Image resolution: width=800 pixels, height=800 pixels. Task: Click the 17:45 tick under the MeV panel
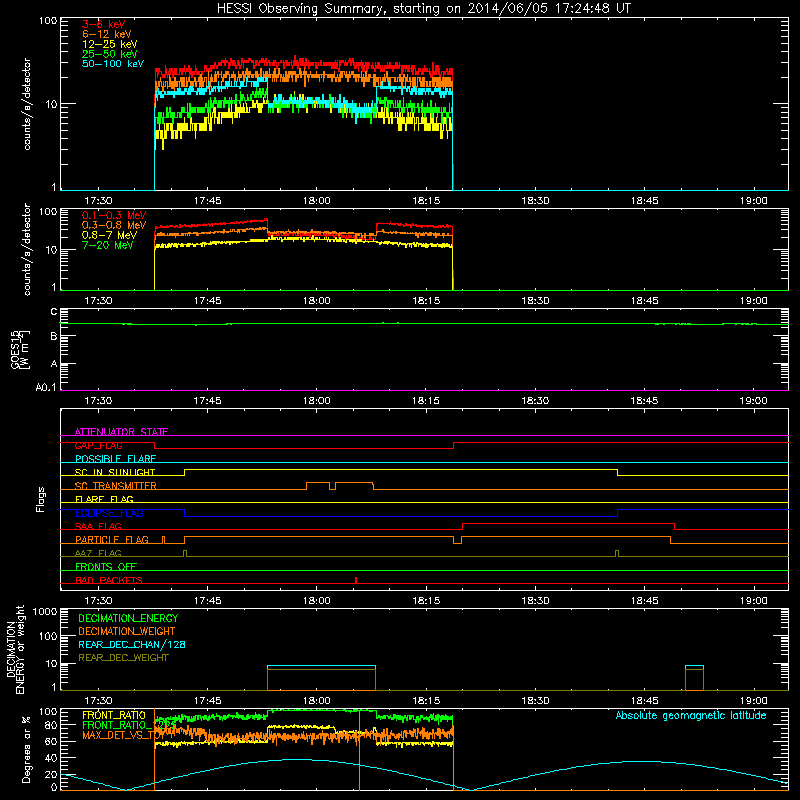click(x=208, y=301)
